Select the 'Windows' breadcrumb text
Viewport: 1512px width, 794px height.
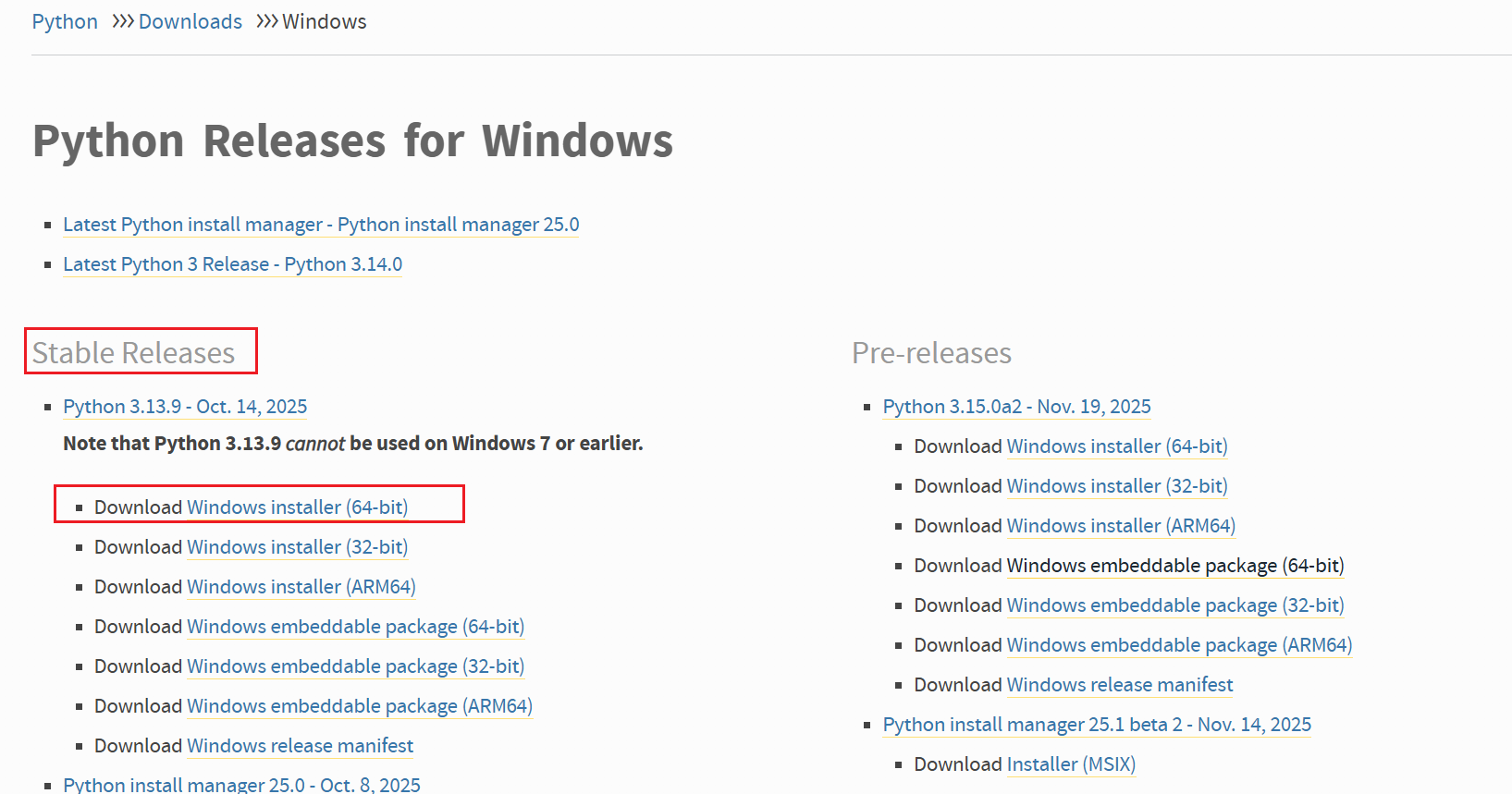325,21
